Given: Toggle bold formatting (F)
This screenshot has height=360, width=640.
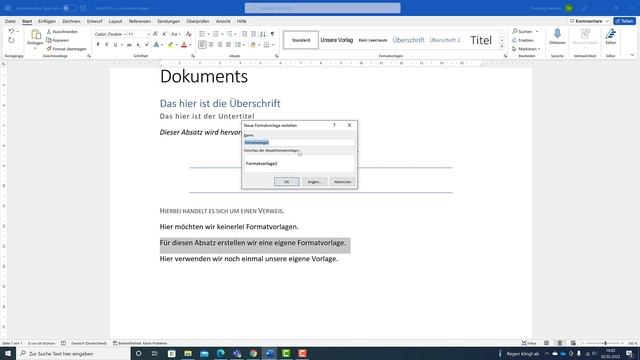Looking at the screenshot, I should pos(98,44).
